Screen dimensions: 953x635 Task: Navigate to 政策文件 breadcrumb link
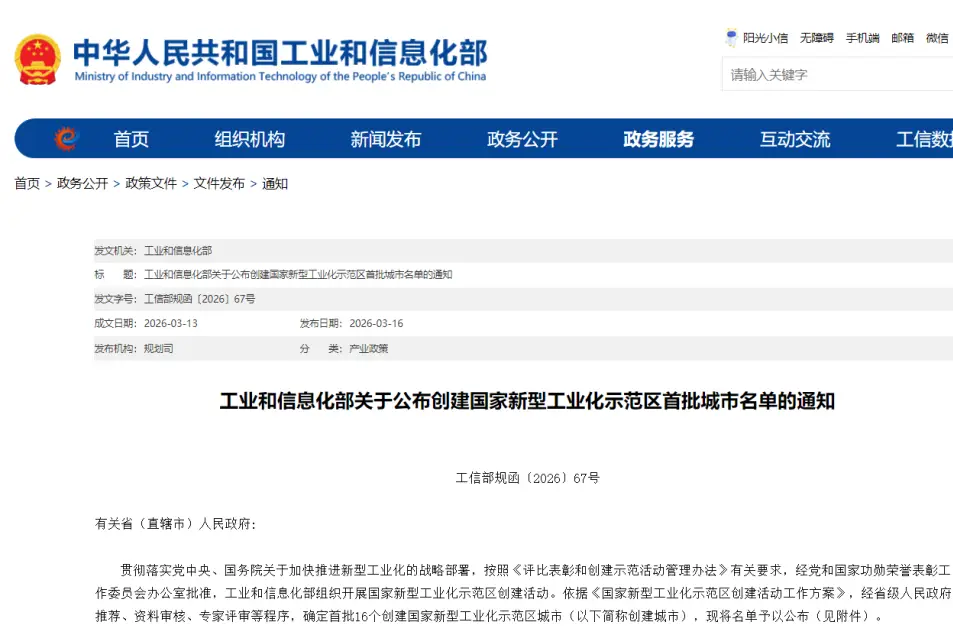point(151,184)
